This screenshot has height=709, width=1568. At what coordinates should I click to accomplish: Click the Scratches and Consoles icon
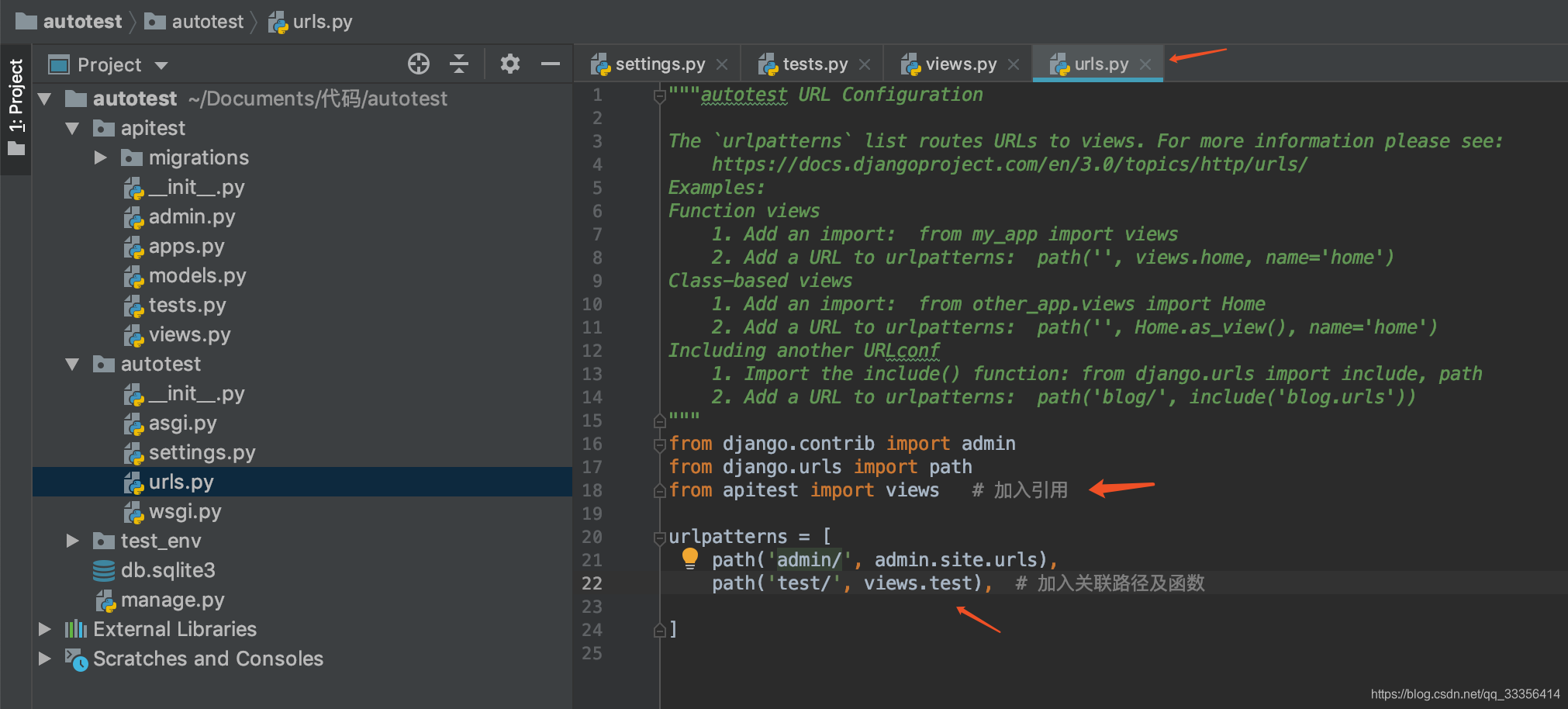pos(76,659)
